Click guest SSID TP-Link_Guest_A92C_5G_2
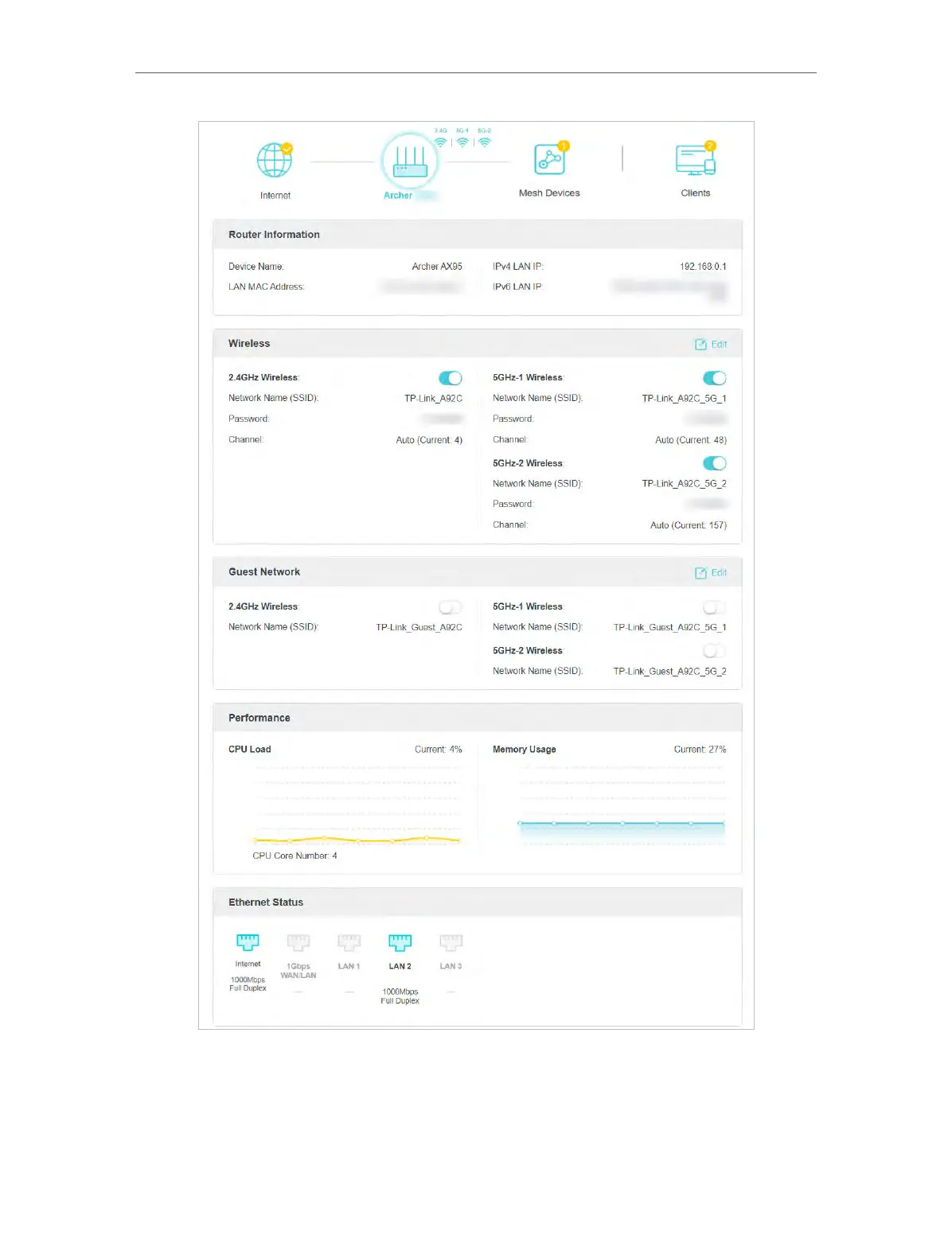Image resolution: width=952 pixels, height=1259 pixels. 669,672
